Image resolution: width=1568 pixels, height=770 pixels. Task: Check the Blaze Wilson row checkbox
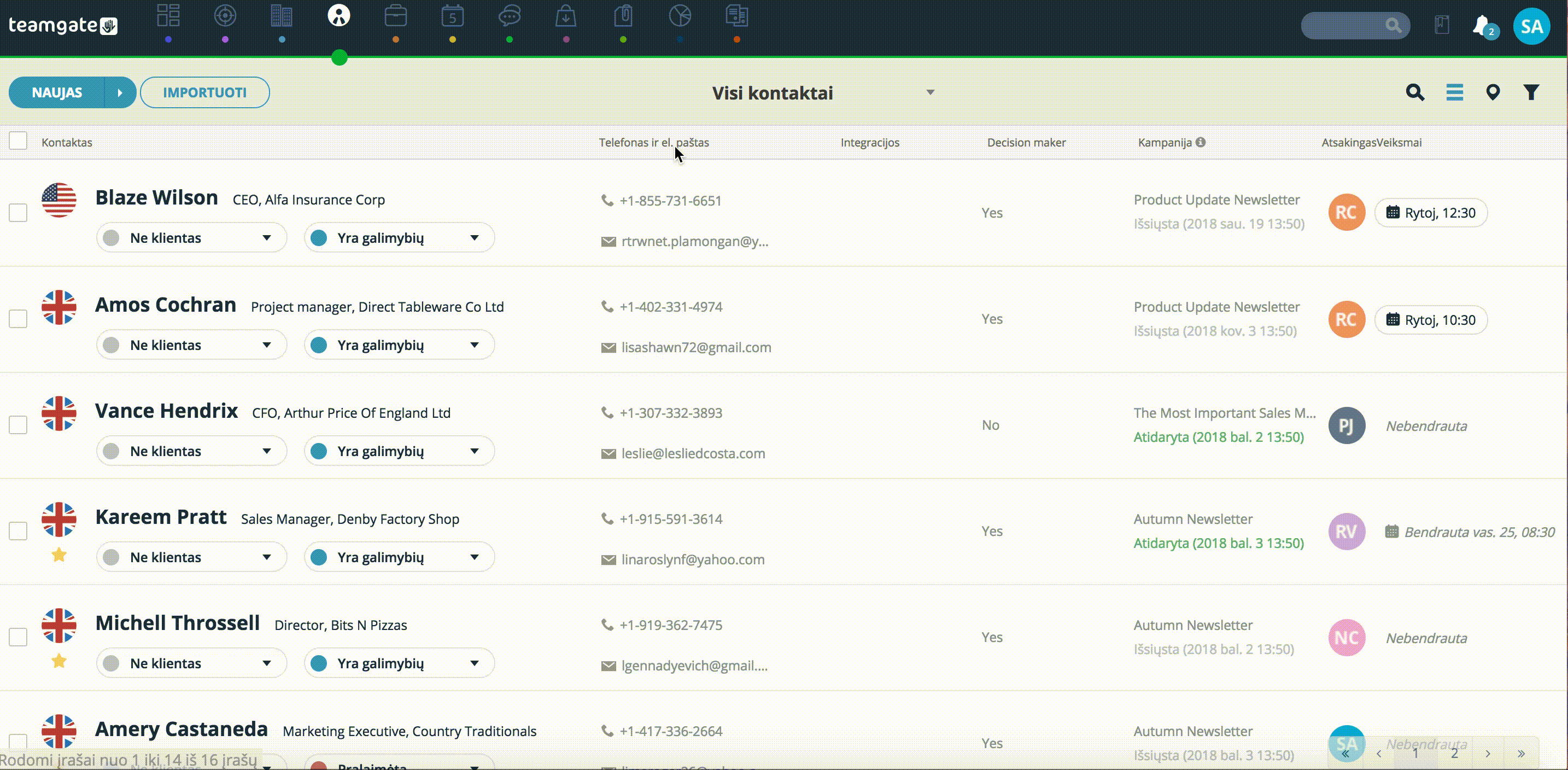18,212
